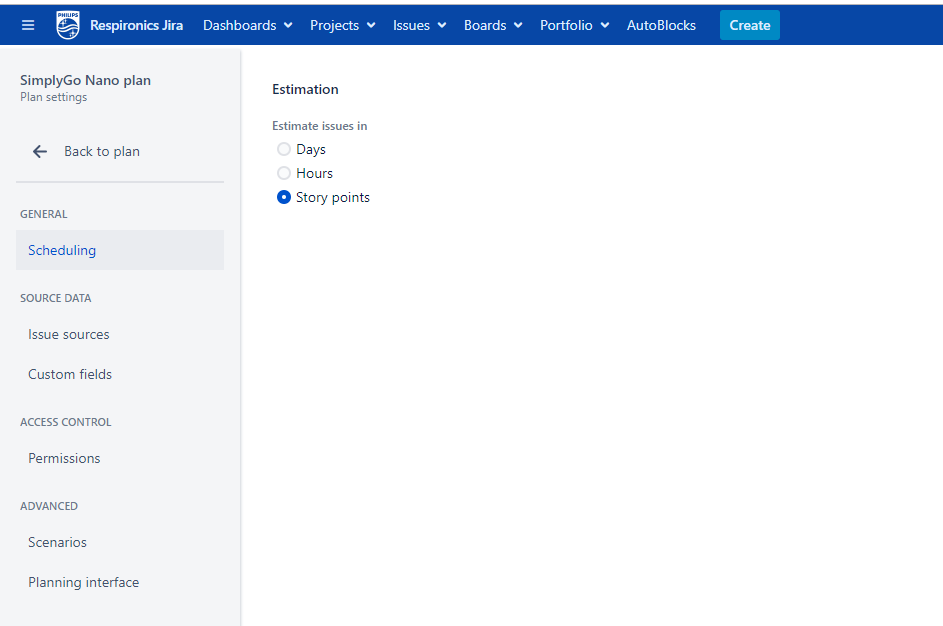This screenshot has width=943, height=626.
Task: Select the Days radio button
Action: coord(283,149)
